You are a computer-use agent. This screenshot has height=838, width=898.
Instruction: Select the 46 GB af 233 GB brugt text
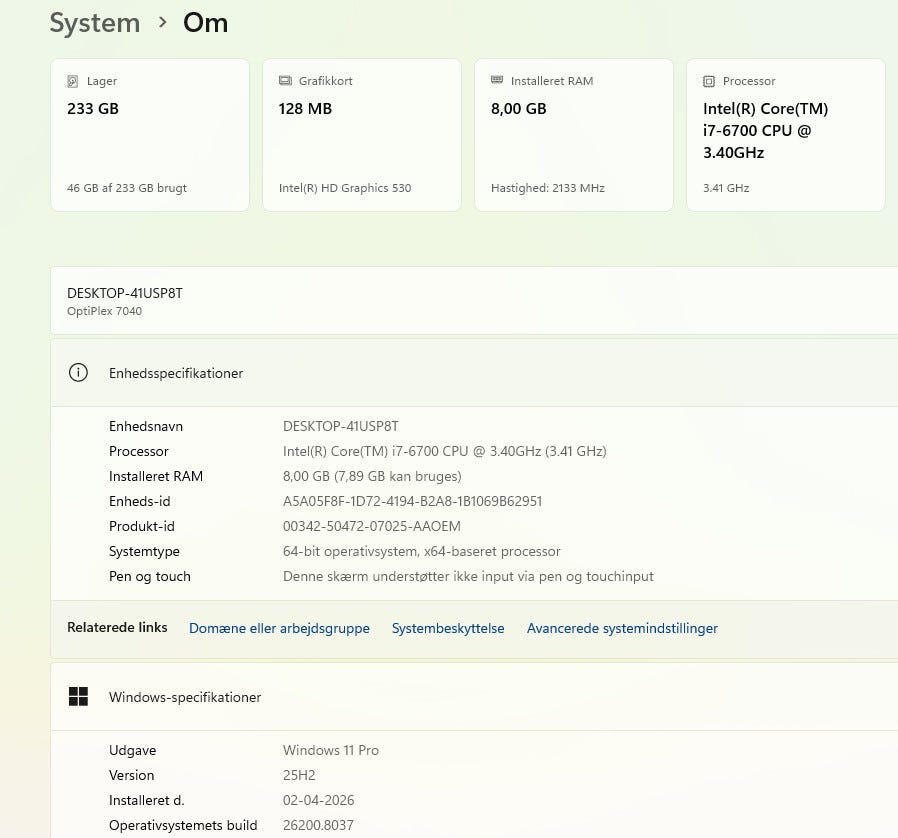[x=127, y=188]
